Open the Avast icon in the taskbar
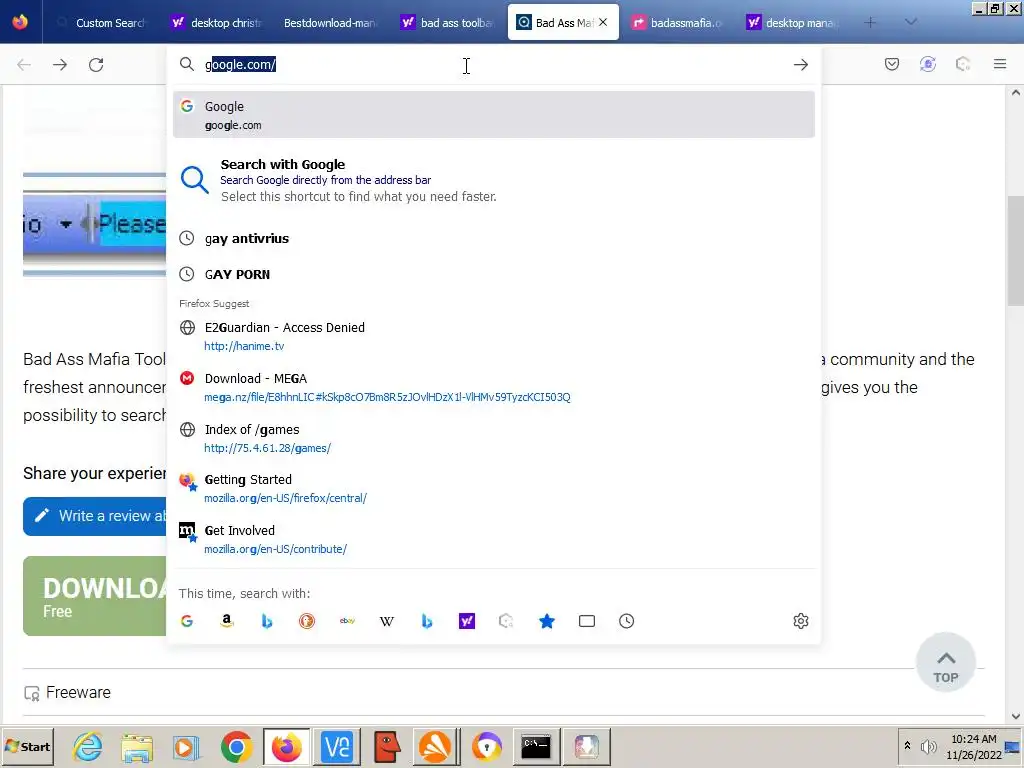 click(x=436, y=746)
